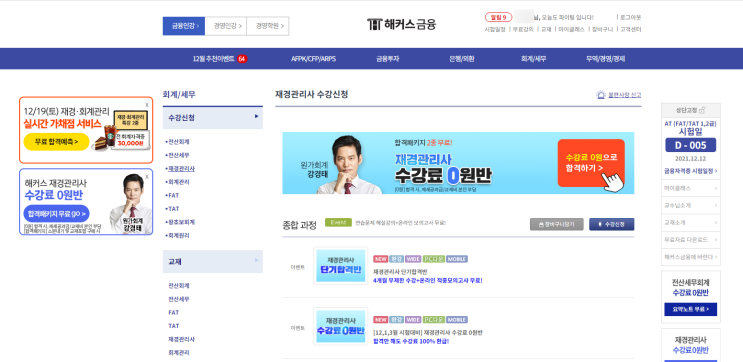Click the 불편사항 신고 link
This screenshot has width=743, height=362.
625,95
